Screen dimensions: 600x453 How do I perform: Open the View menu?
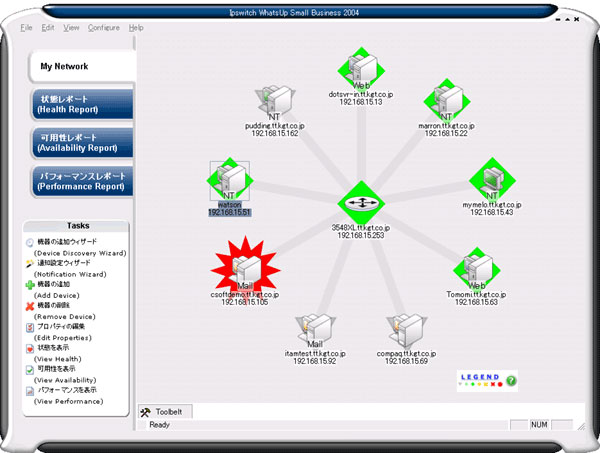(x=71, y=28)
